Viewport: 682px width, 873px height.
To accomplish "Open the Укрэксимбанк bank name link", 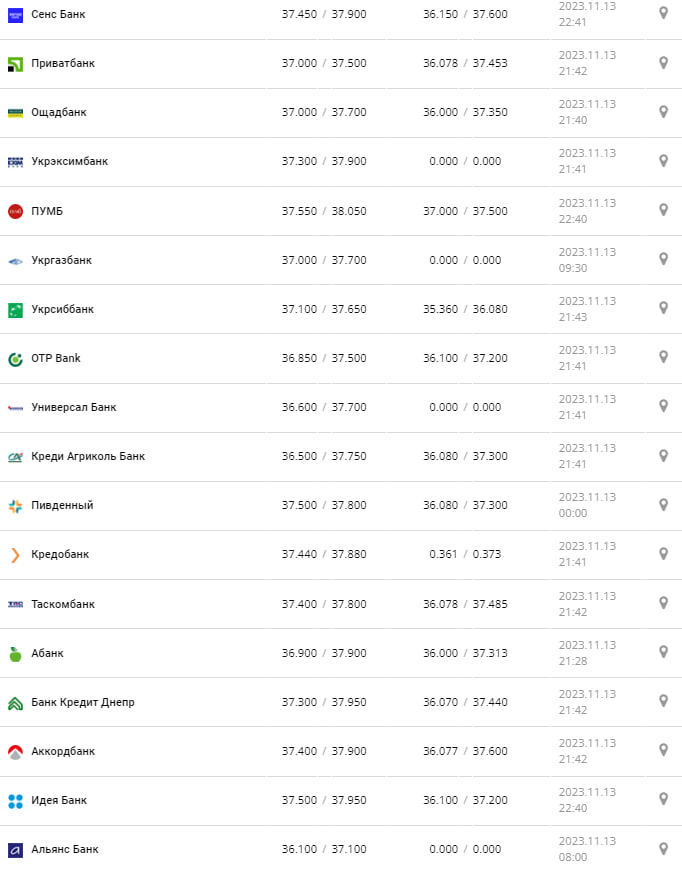I will [x=70, y=161].
